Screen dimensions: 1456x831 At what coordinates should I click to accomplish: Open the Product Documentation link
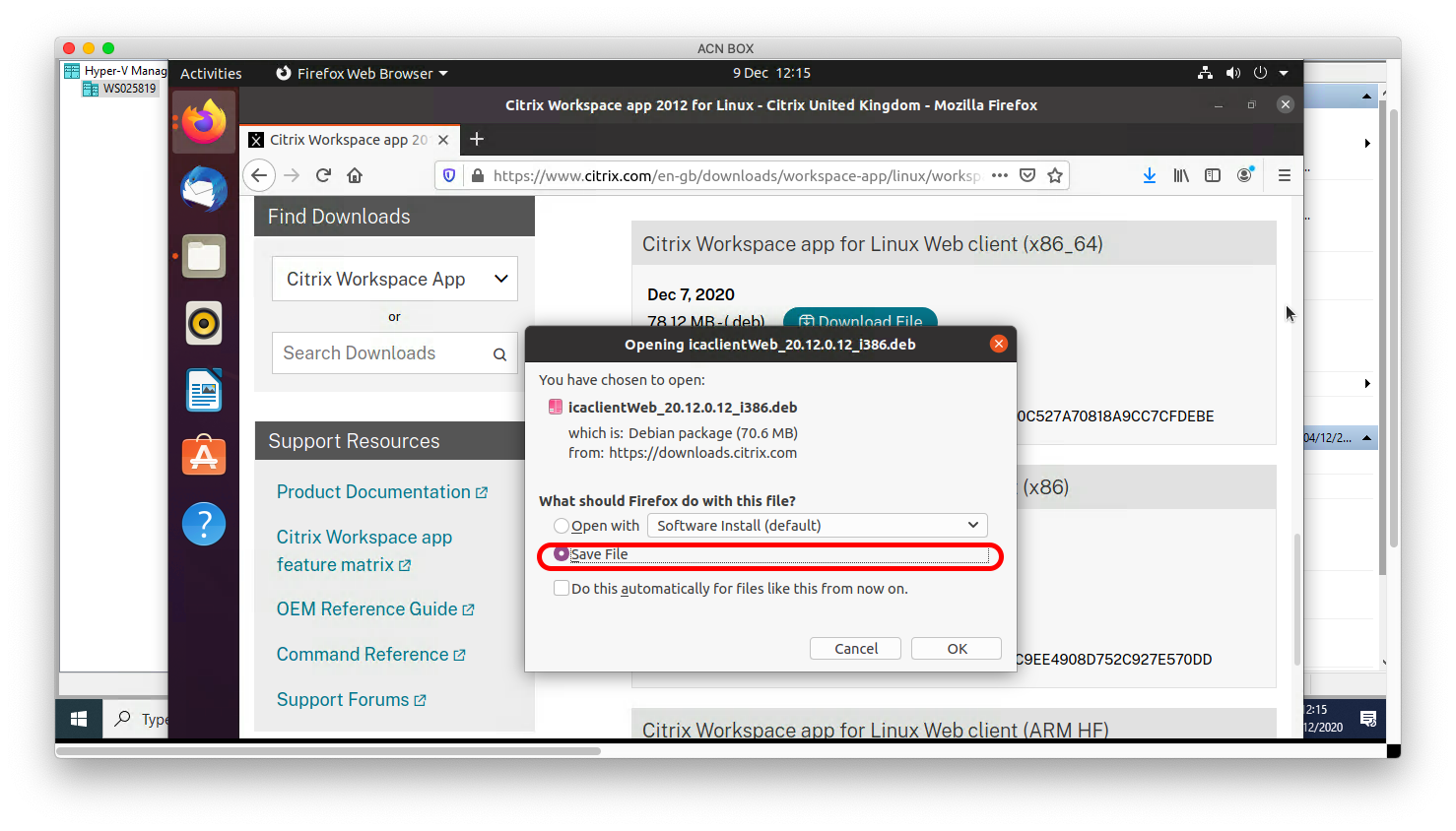[382, 492]
